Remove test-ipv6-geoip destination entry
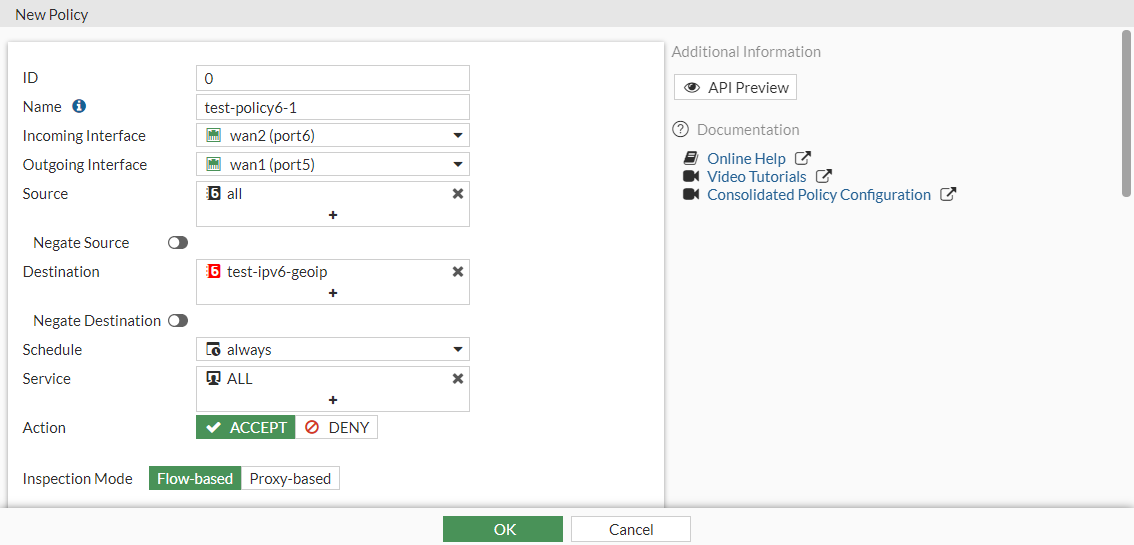 (458, 272)
